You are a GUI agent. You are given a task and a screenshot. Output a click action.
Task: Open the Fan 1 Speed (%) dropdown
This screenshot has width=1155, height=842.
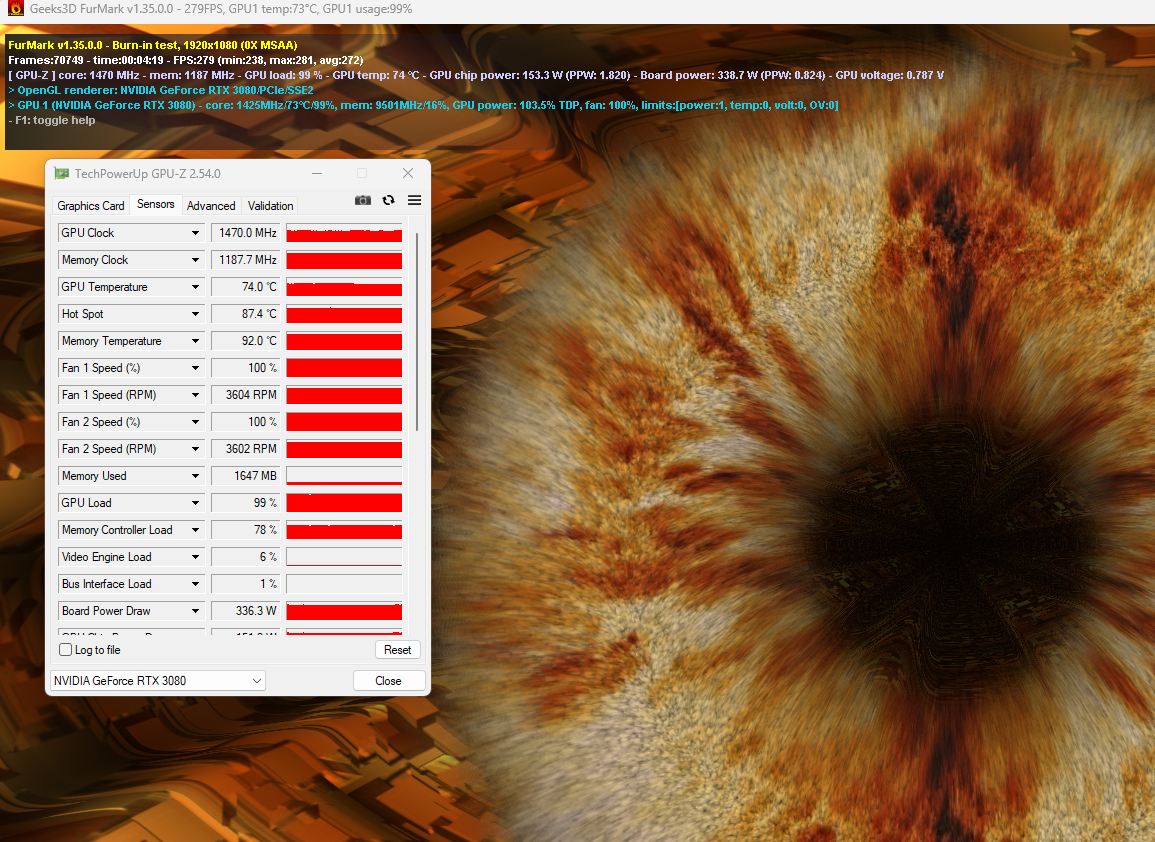tap(195, 368)
